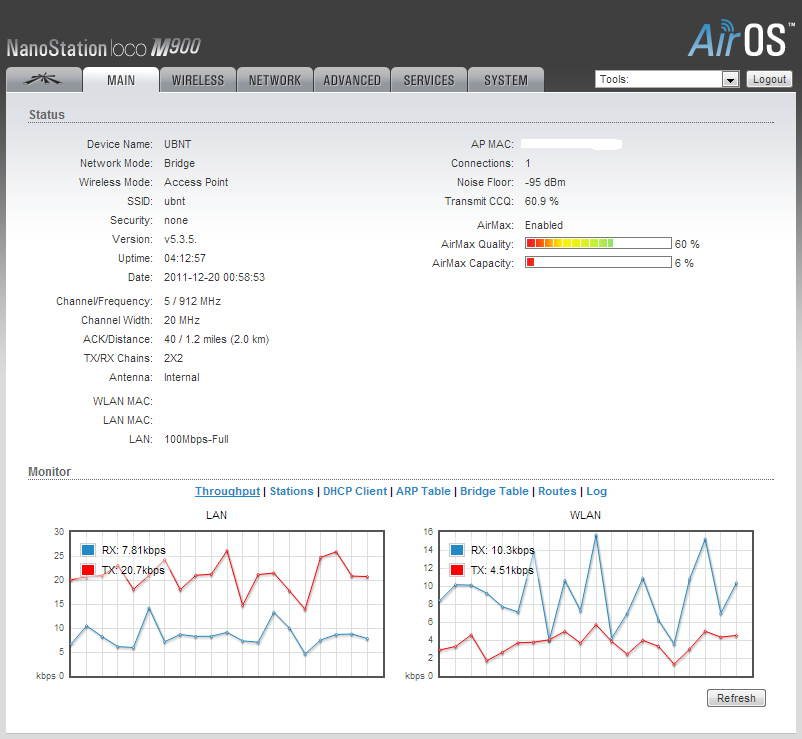This screenshot has width=802, height=739.
Task: Open the NETWORK tab
Action: coord(275,80)
